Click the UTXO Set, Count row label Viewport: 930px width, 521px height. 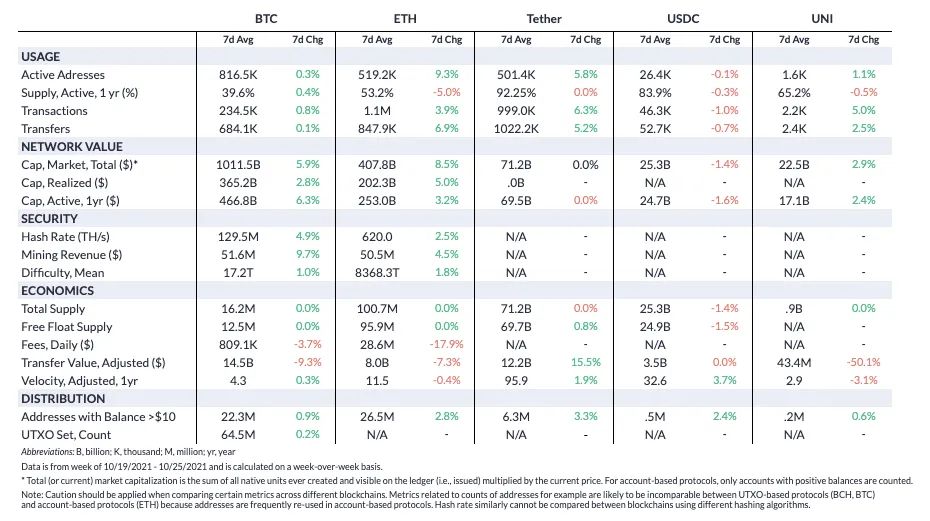pos(66,435)
